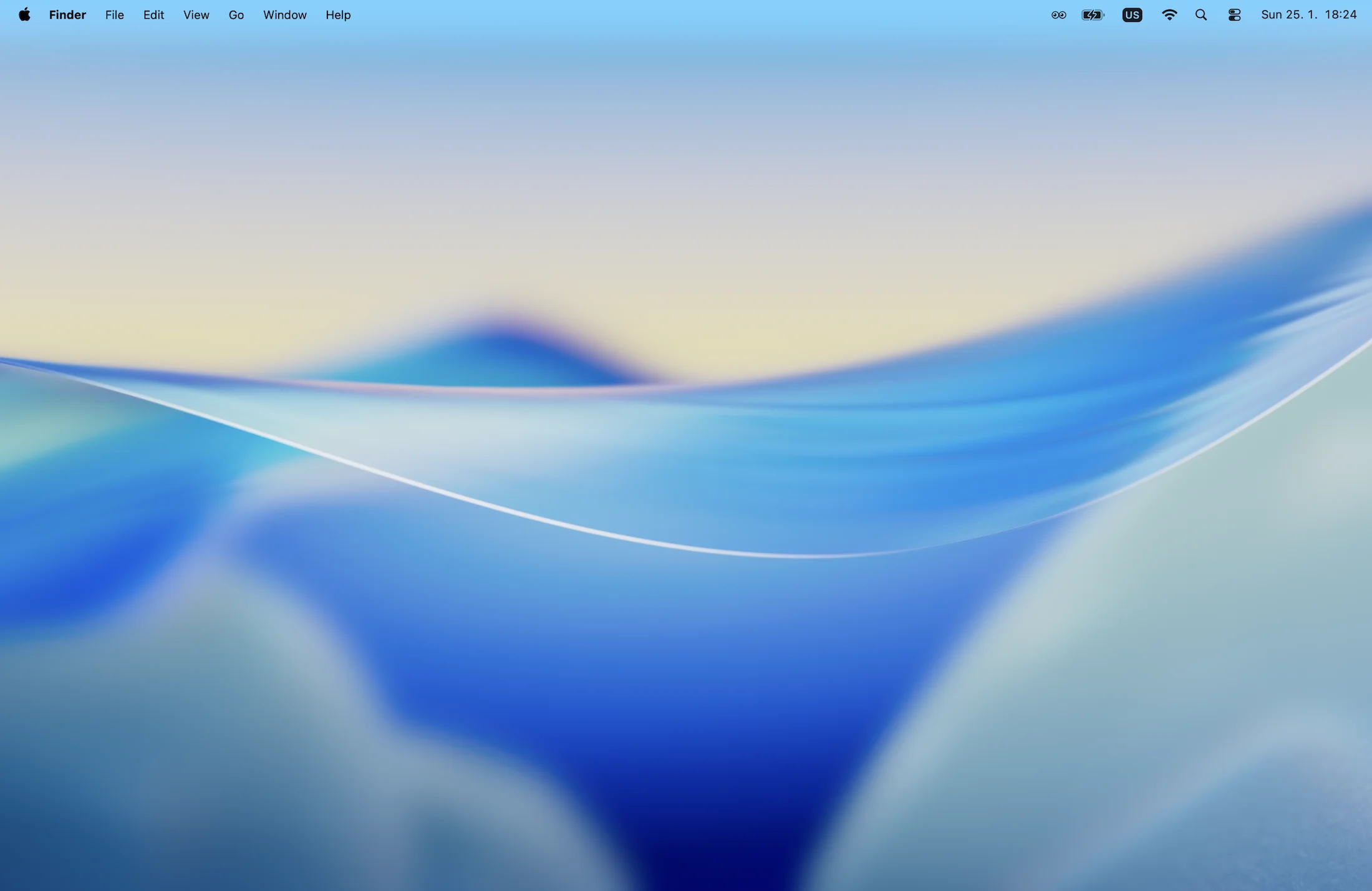Open the Wi-Fi status menu

[1169, 15]
